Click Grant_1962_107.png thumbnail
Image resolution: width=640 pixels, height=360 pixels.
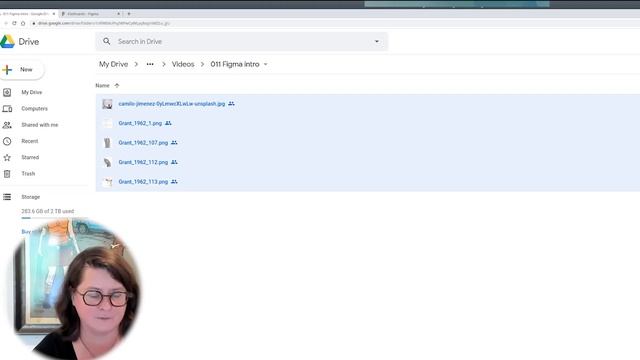click(x=107, y=143)
